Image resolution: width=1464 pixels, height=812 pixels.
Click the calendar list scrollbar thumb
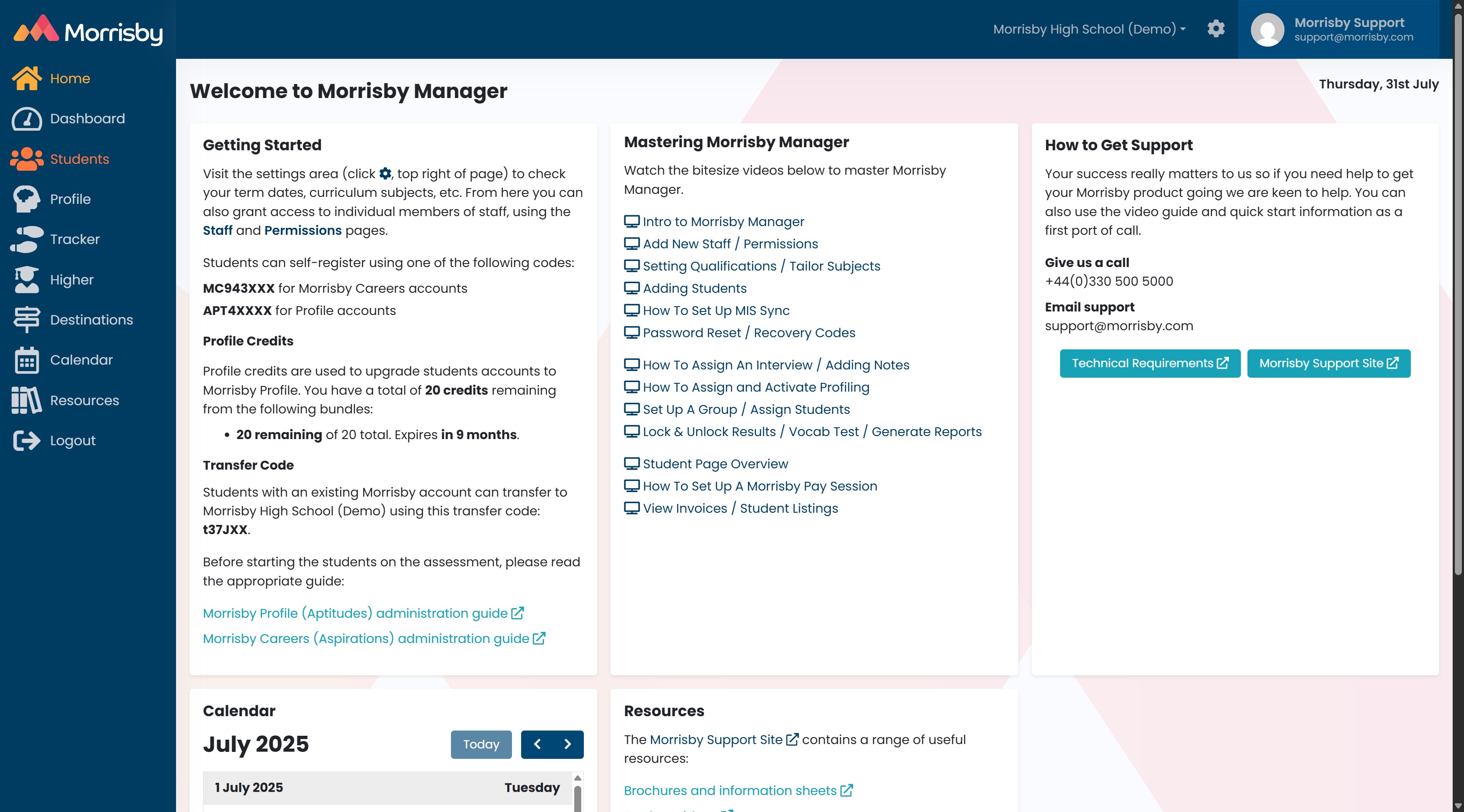tap(577, 798)
